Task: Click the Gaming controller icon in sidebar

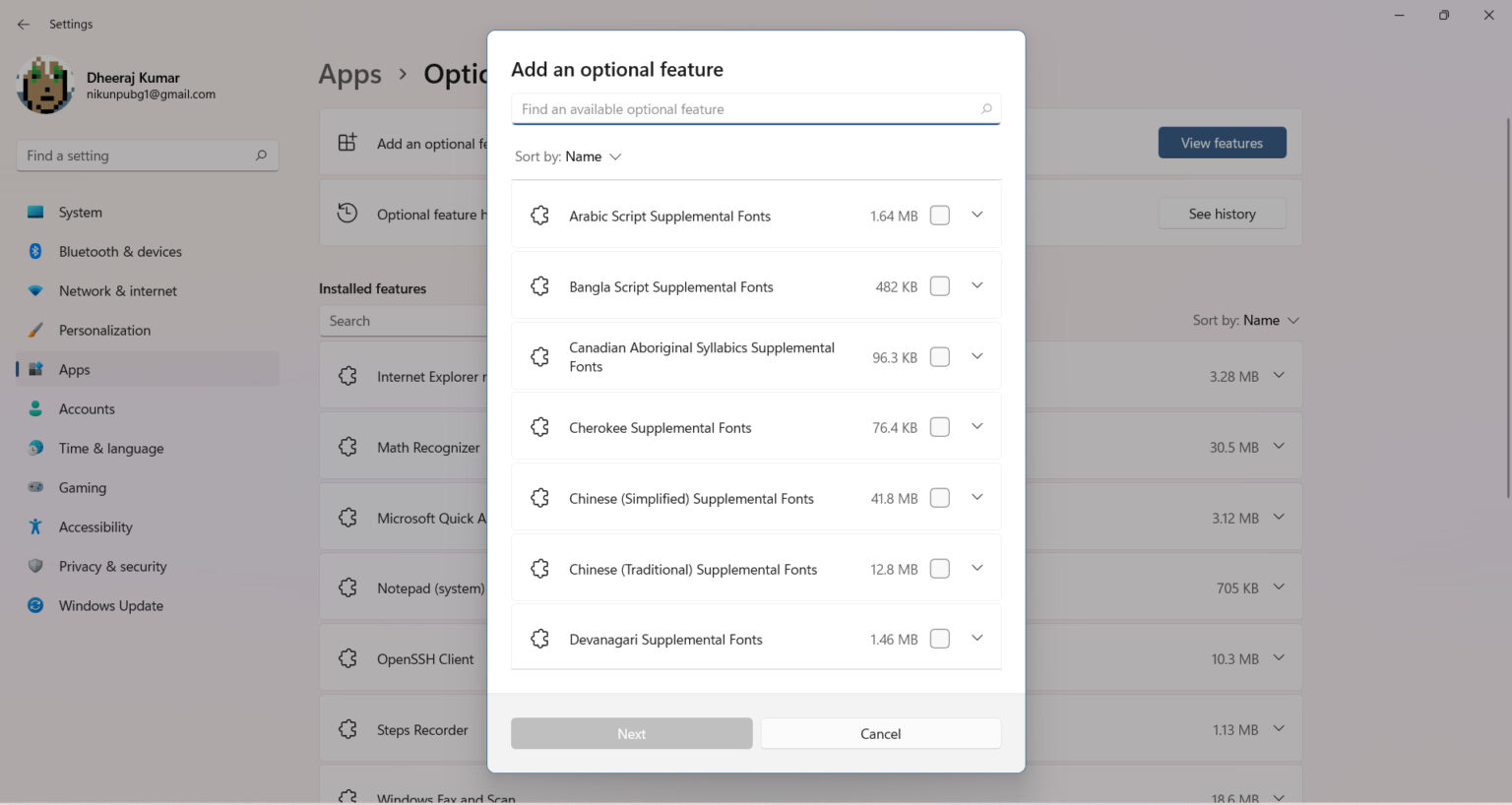Action: 35,487
